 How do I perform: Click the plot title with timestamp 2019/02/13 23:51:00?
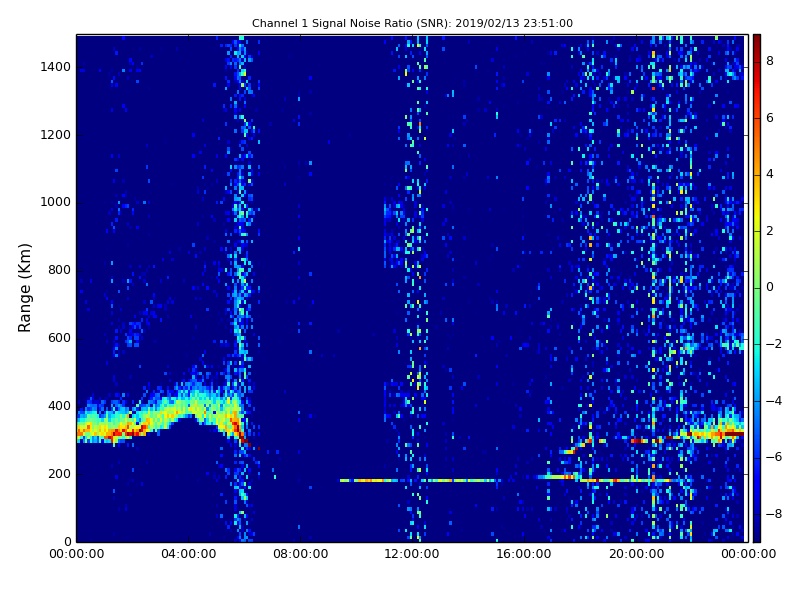[412, 23]
